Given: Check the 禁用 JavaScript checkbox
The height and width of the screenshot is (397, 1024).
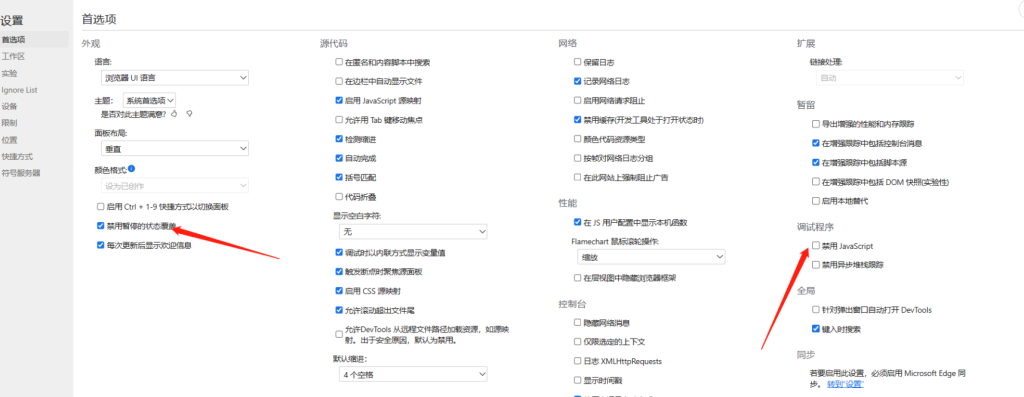Looking at the screenshot, I should pyautogui.click(x=815, y=246).
